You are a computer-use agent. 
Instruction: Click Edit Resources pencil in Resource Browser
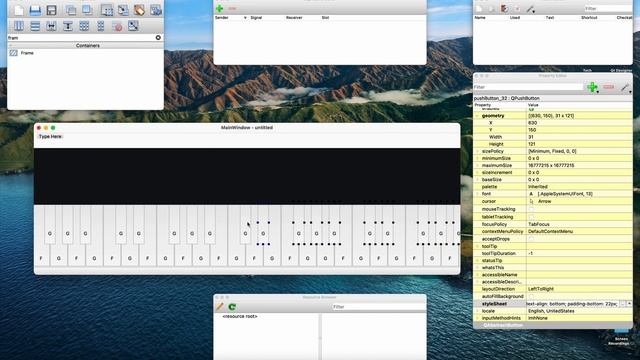click(x=220, y=307)
